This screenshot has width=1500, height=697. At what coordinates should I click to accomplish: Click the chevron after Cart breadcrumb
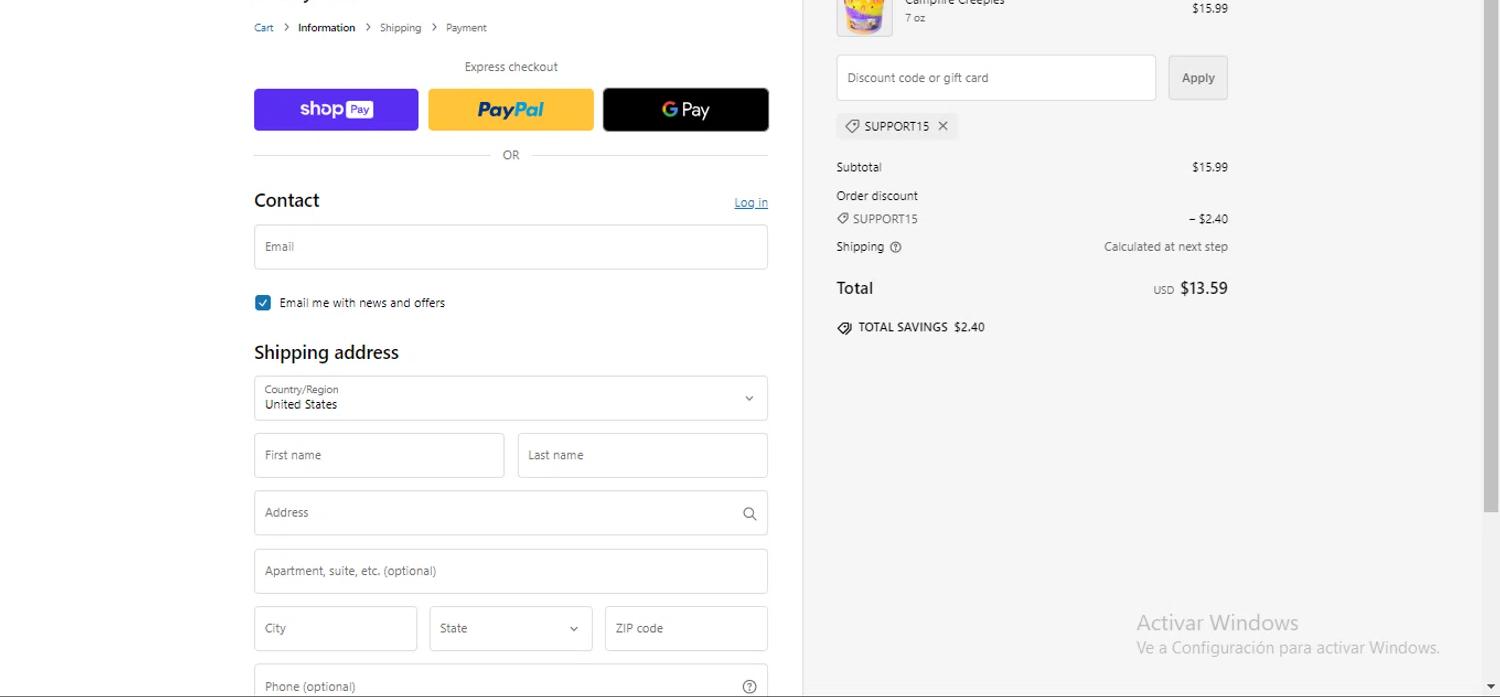[286, 28]
